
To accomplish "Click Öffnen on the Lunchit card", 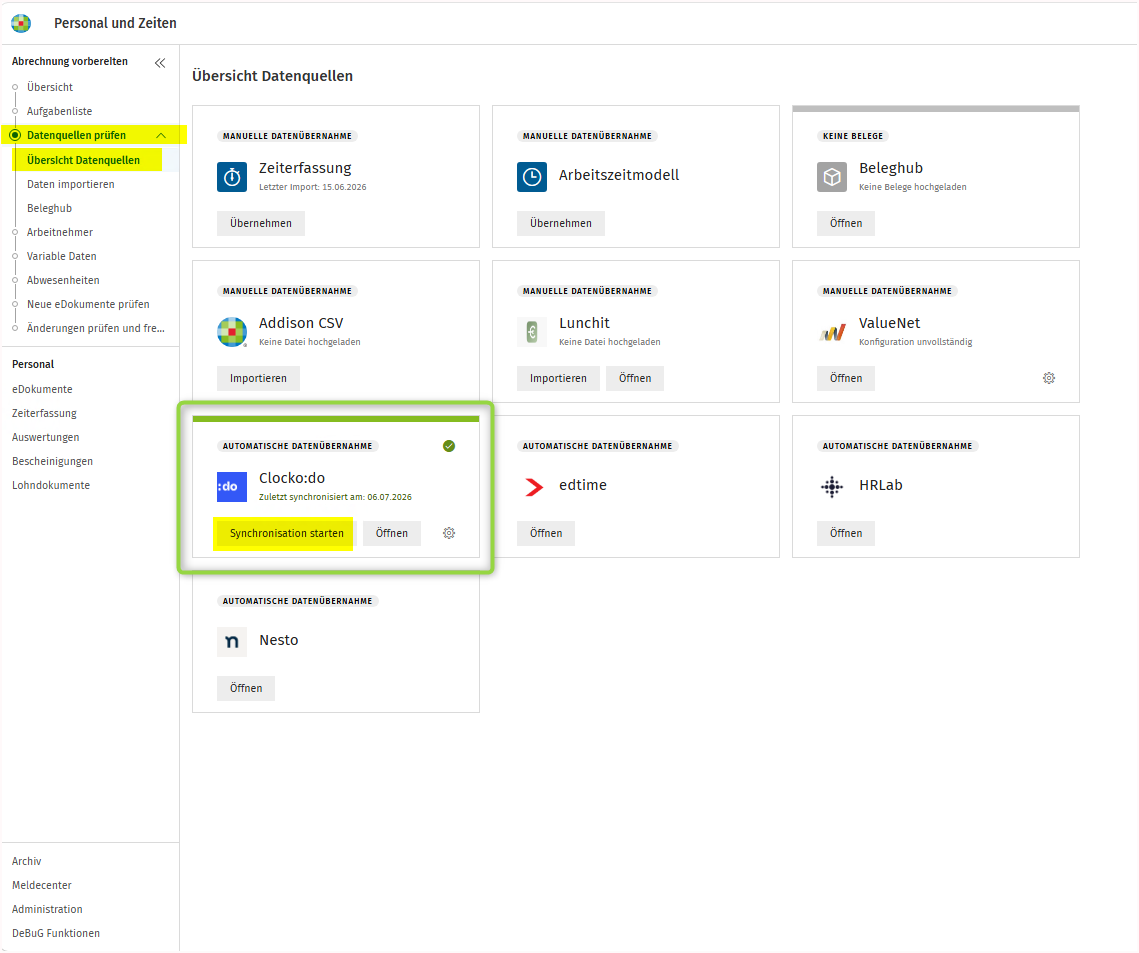I will (x=635, y=378).
